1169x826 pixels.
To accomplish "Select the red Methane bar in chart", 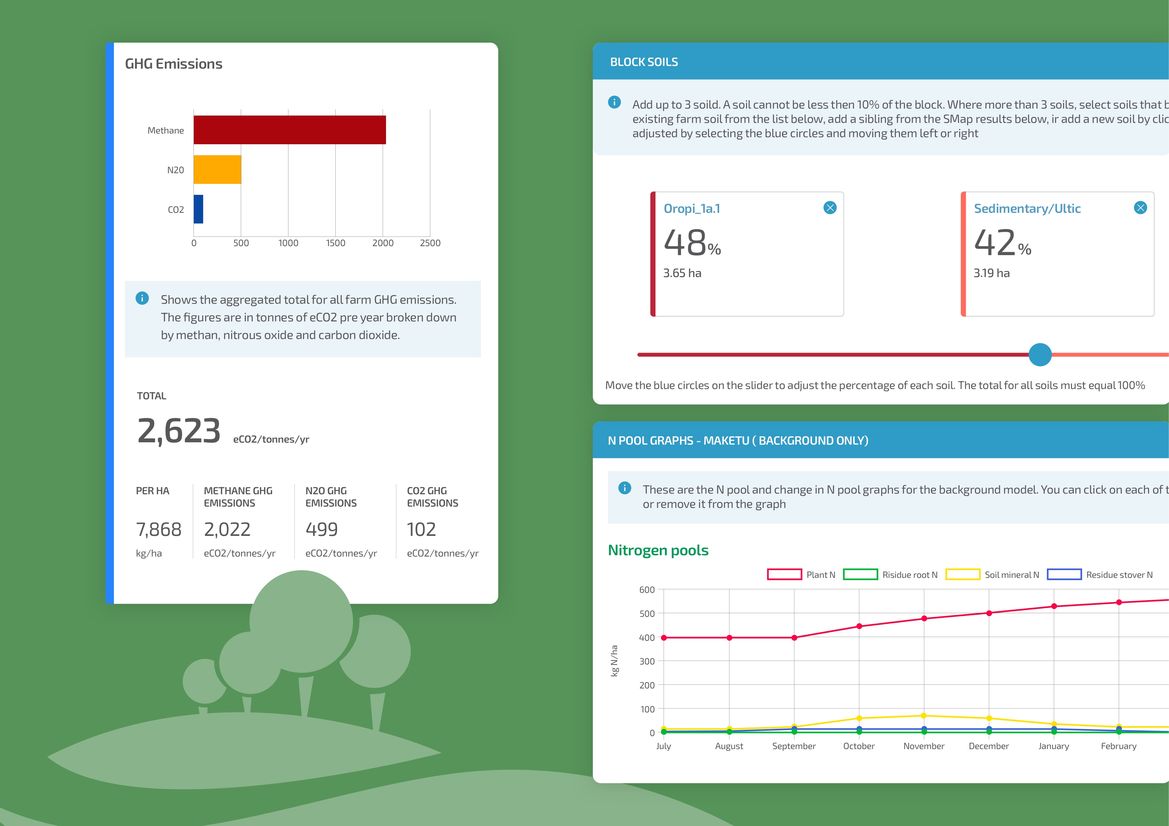I will point(289,130).
